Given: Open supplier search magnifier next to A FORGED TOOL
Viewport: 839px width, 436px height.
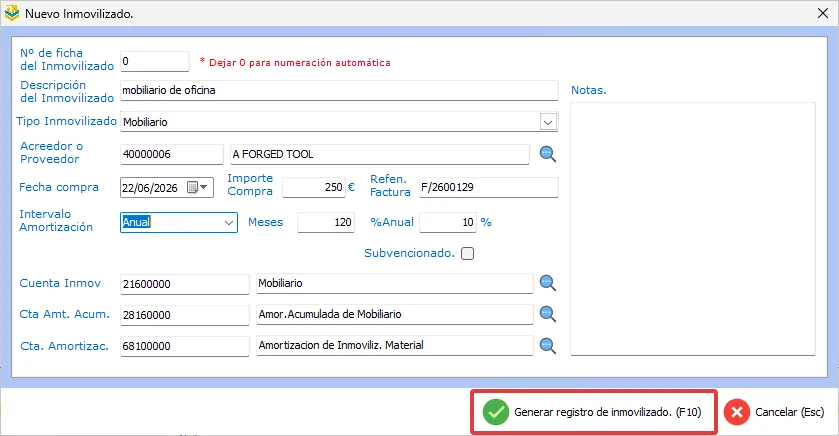Looking at the screenshot, I should [x=547, y=154].
